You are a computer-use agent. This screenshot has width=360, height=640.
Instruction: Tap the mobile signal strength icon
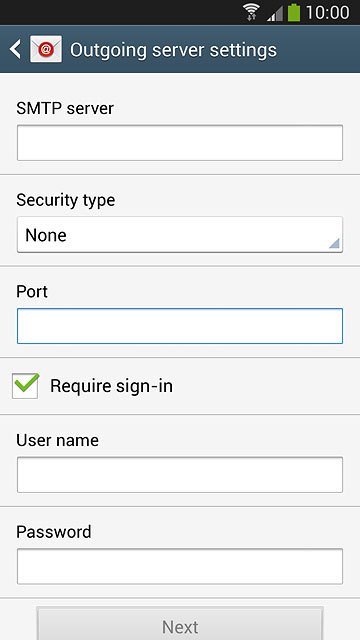pos(275,13)
